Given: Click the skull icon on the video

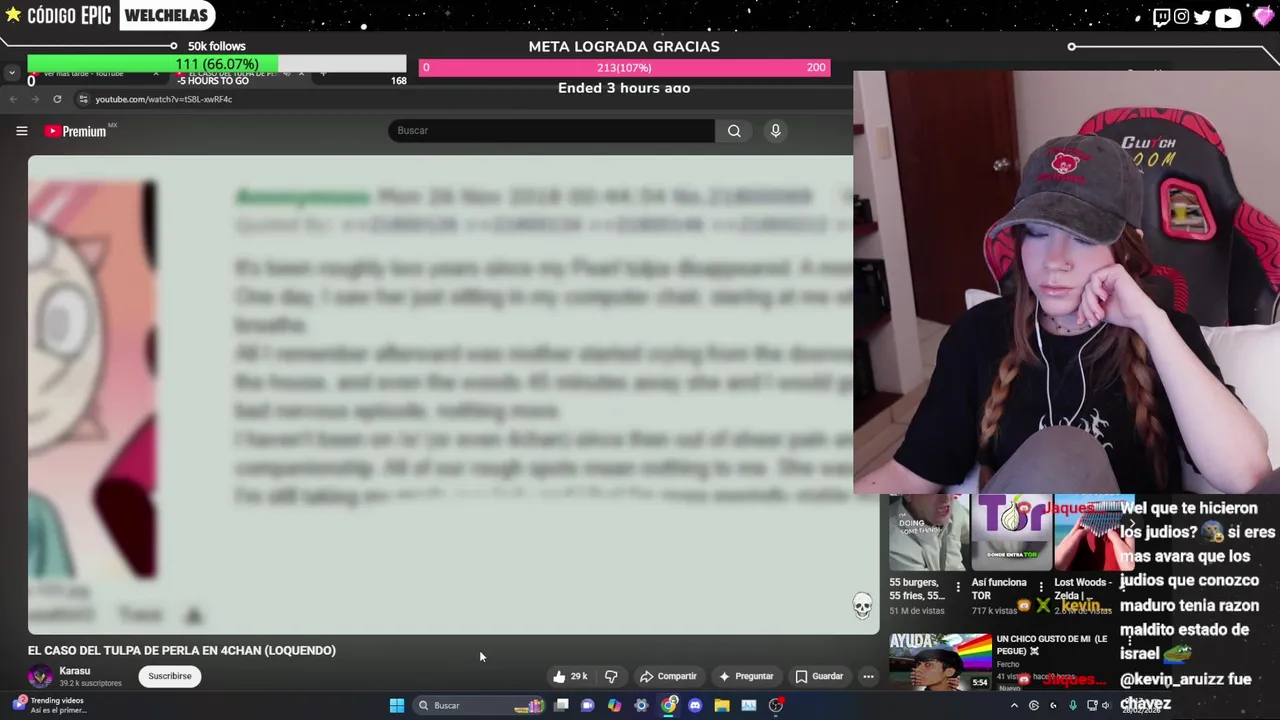Looking at the screenshot, I should [x=862, y=605].
